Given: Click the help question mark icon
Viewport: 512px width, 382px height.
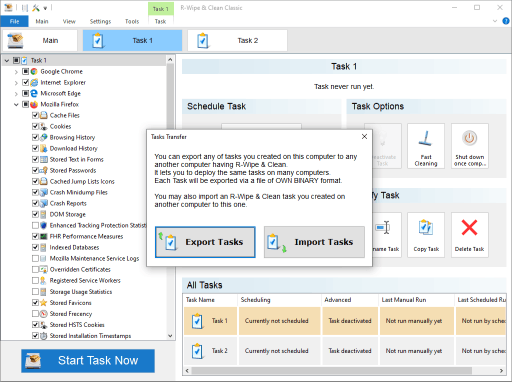Looking at the screenshot, I should coord(506,21).
